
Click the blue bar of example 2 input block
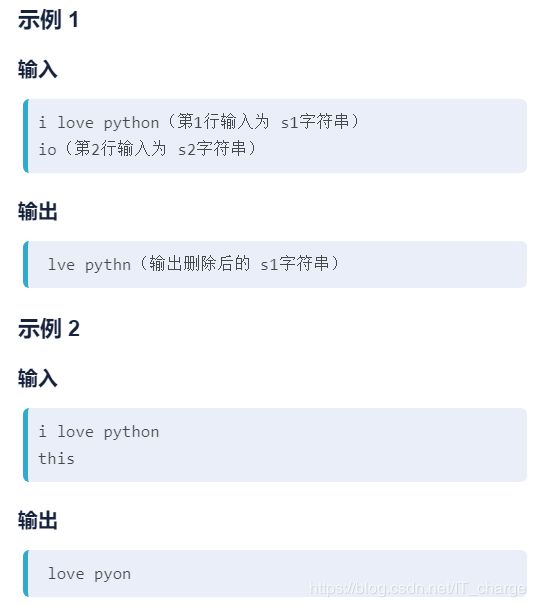pos(26,445)
